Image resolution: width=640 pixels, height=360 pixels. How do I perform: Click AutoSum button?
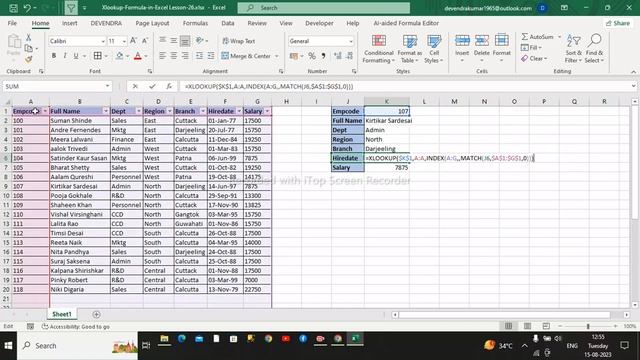538,37
